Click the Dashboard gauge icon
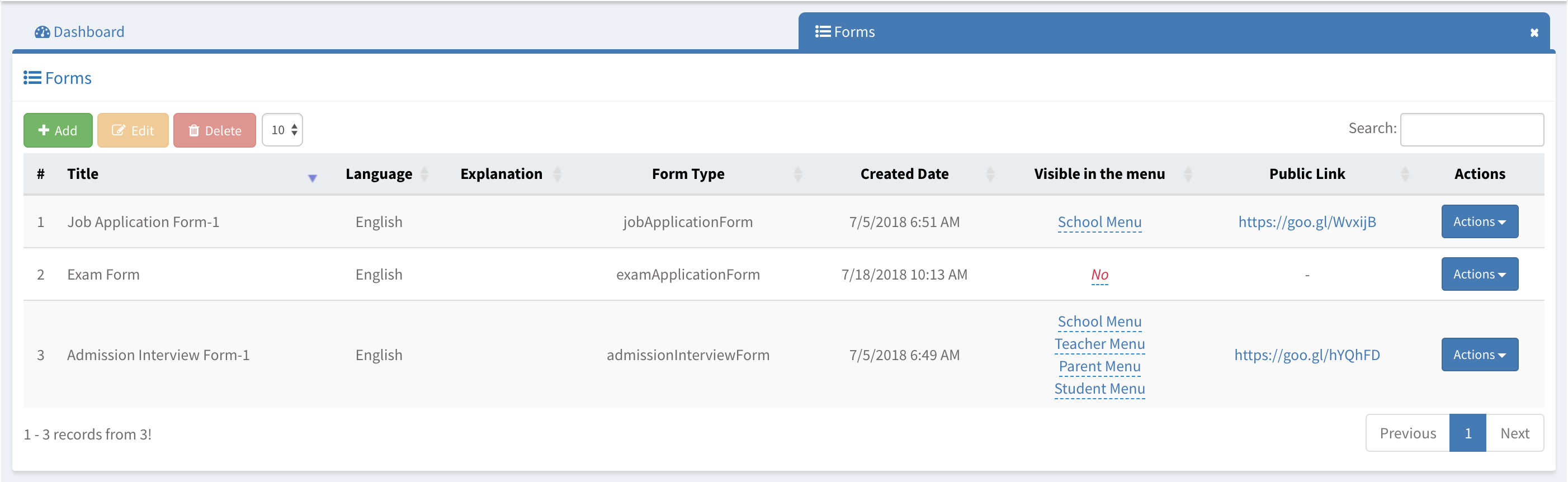Screen dimensions: 1568x482 pyautogui.click(x=42, y=32)
